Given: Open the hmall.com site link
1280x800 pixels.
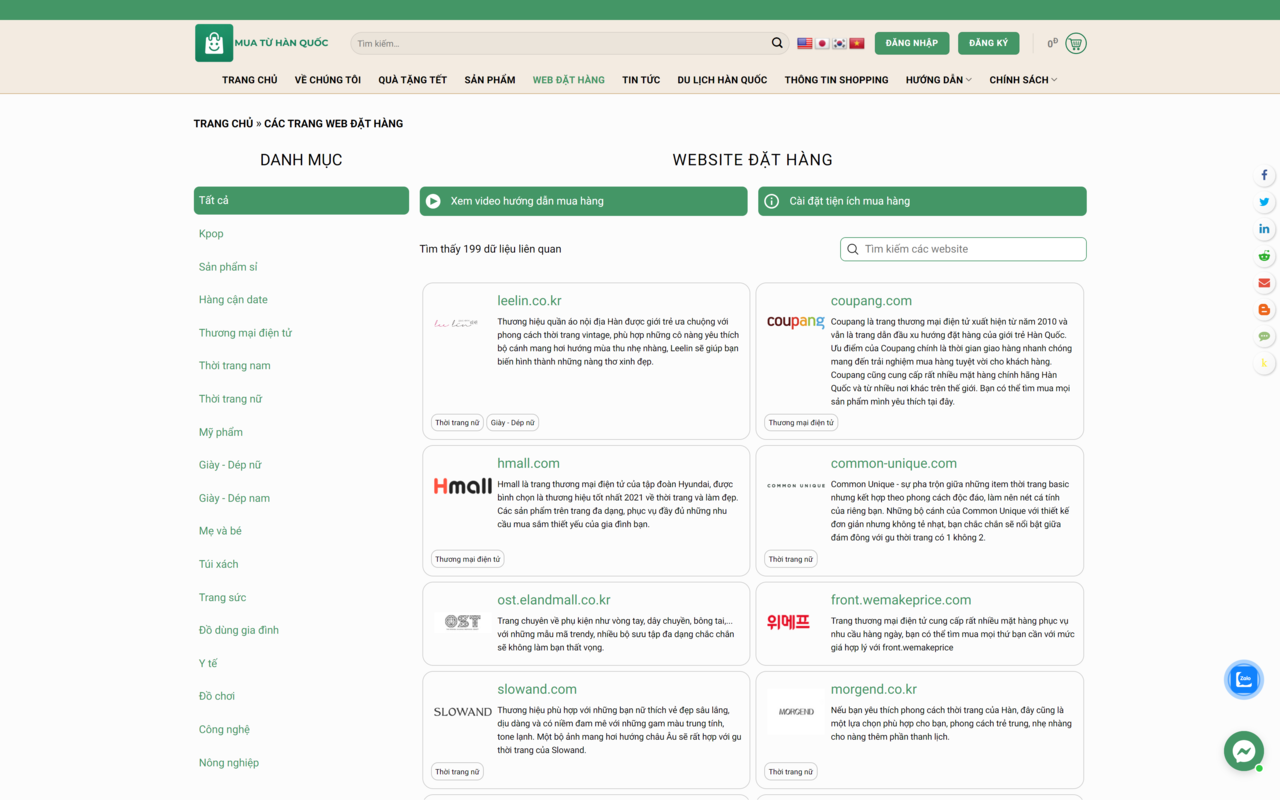Looking at the screenshot, I should [x=528, y=464].
